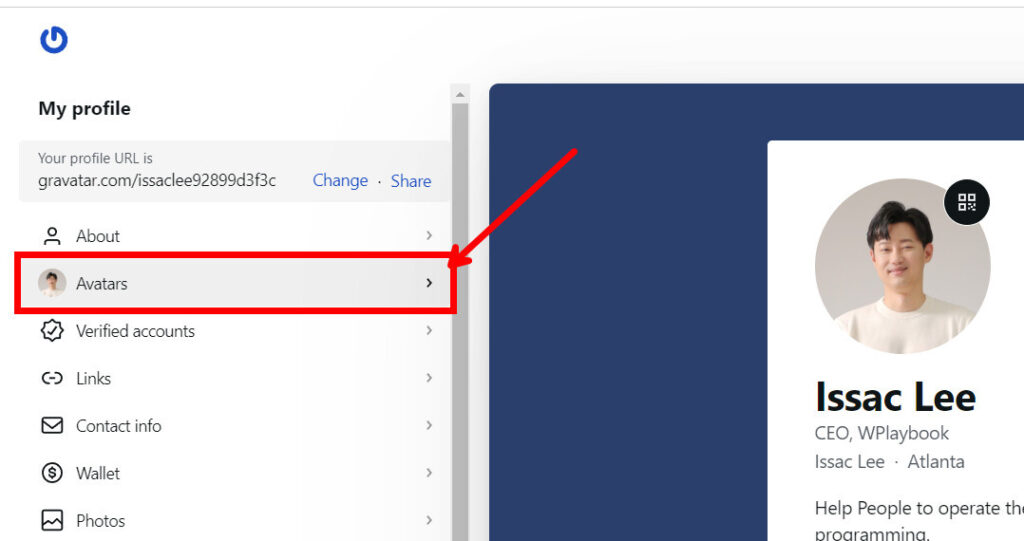
Task: Click the Links chain icon
Action: [x=52, y=378]
